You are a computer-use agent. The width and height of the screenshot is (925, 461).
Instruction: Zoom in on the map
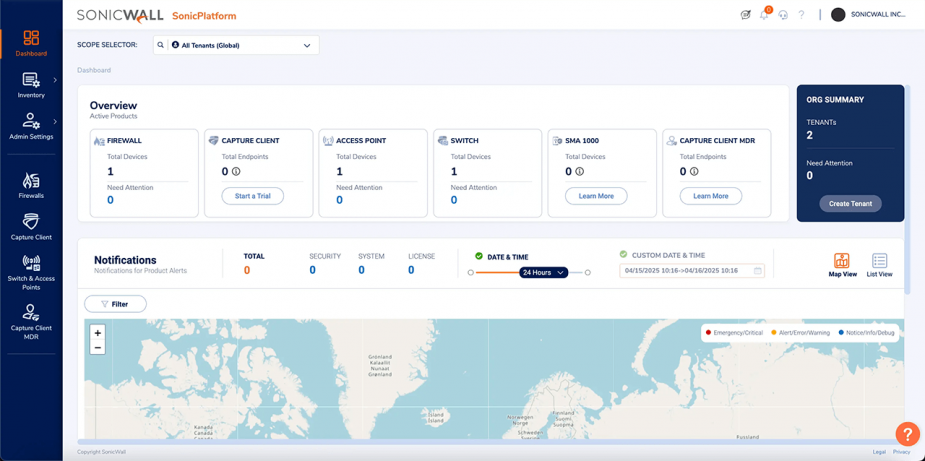97,333
